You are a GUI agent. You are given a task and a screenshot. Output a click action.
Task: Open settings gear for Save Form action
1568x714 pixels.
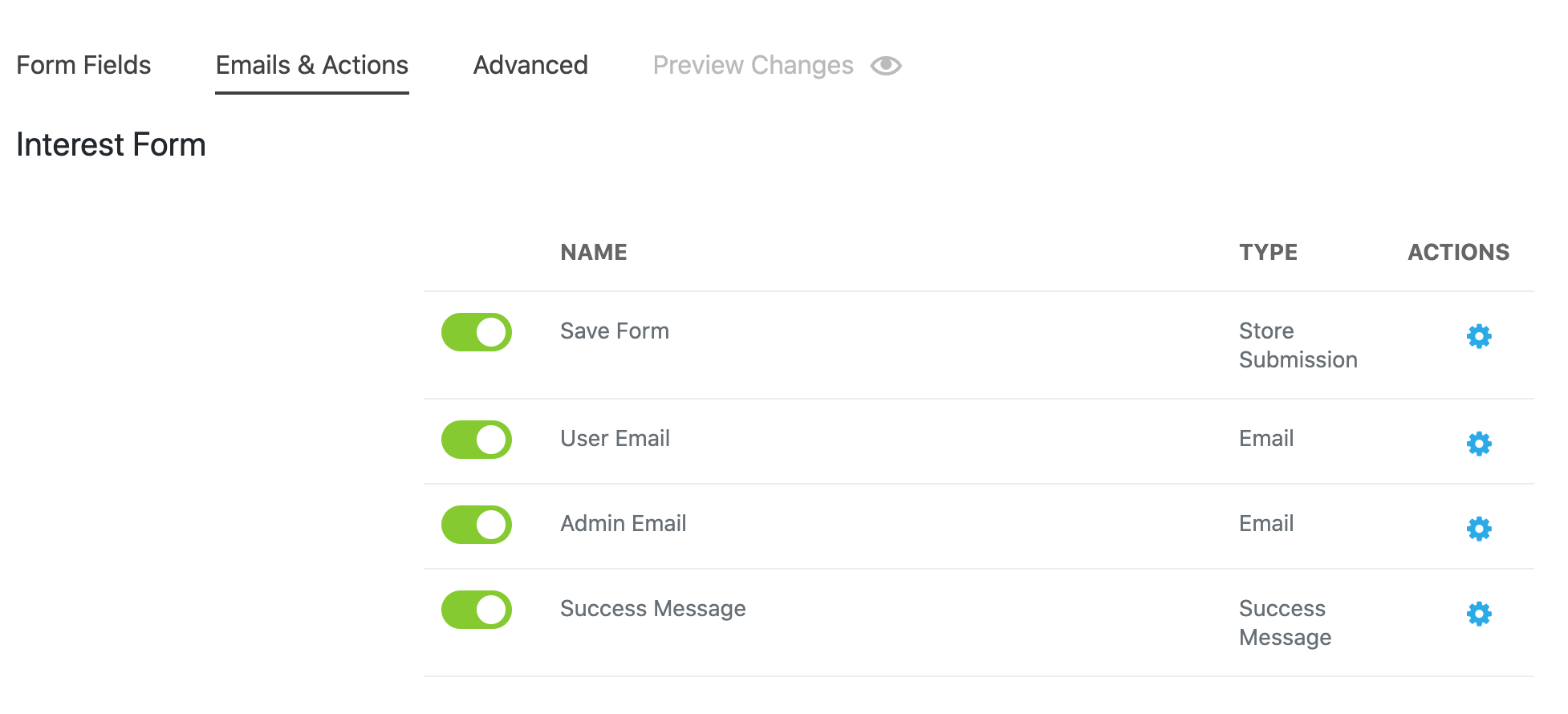click(x=1479, y=336)
